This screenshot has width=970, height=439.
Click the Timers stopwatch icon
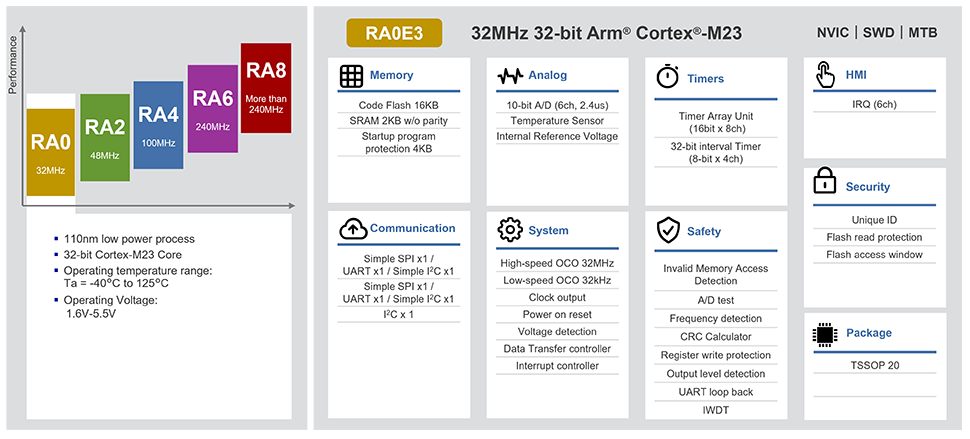pos(668,77)
